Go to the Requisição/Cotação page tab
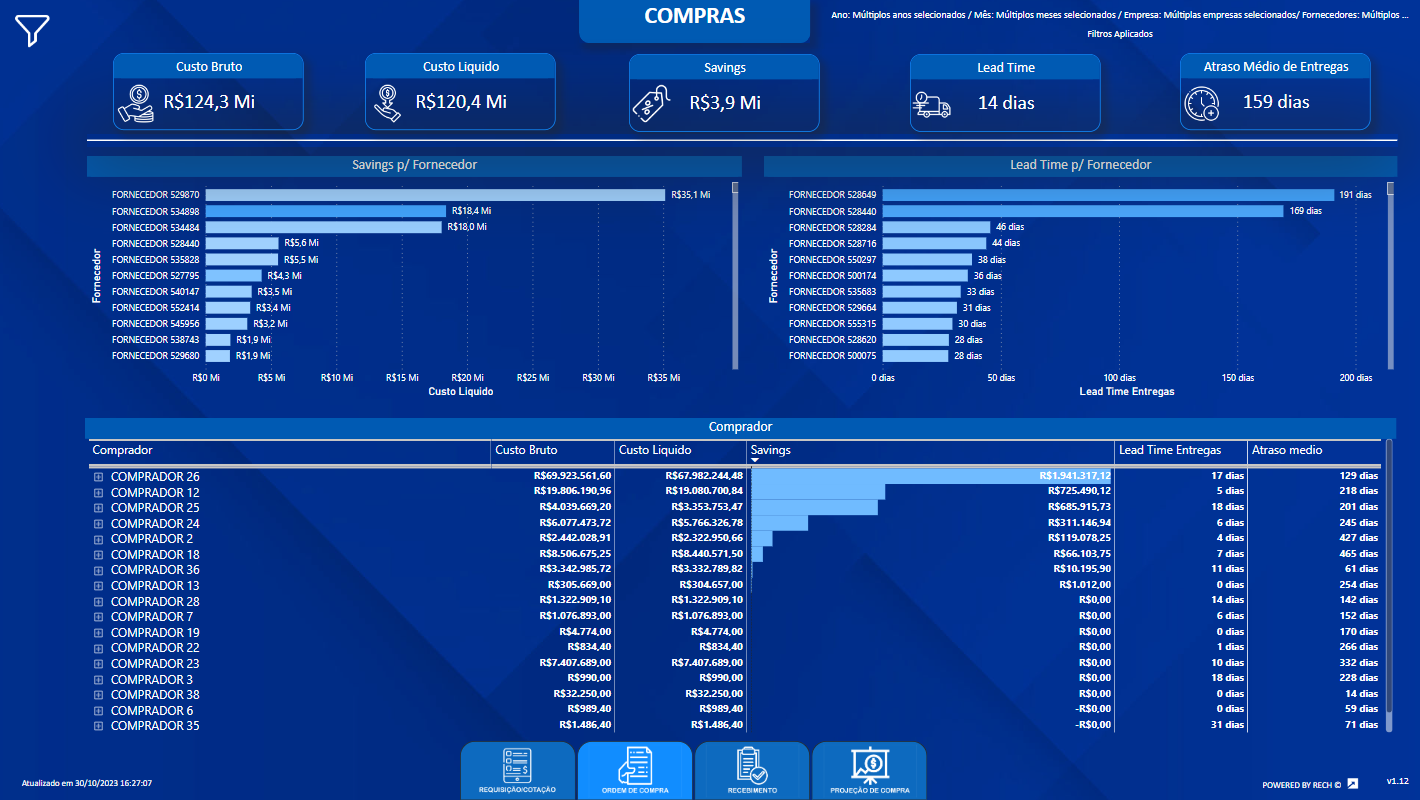1420x800 pixels. coord(517,771)
